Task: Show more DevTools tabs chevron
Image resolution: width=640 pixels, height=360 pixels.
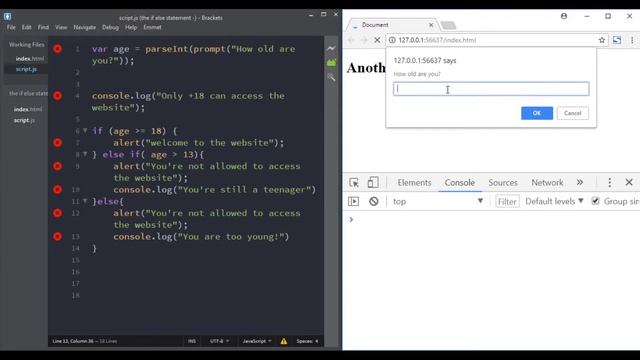Action: pyautogui.click(x=580, y=182)
